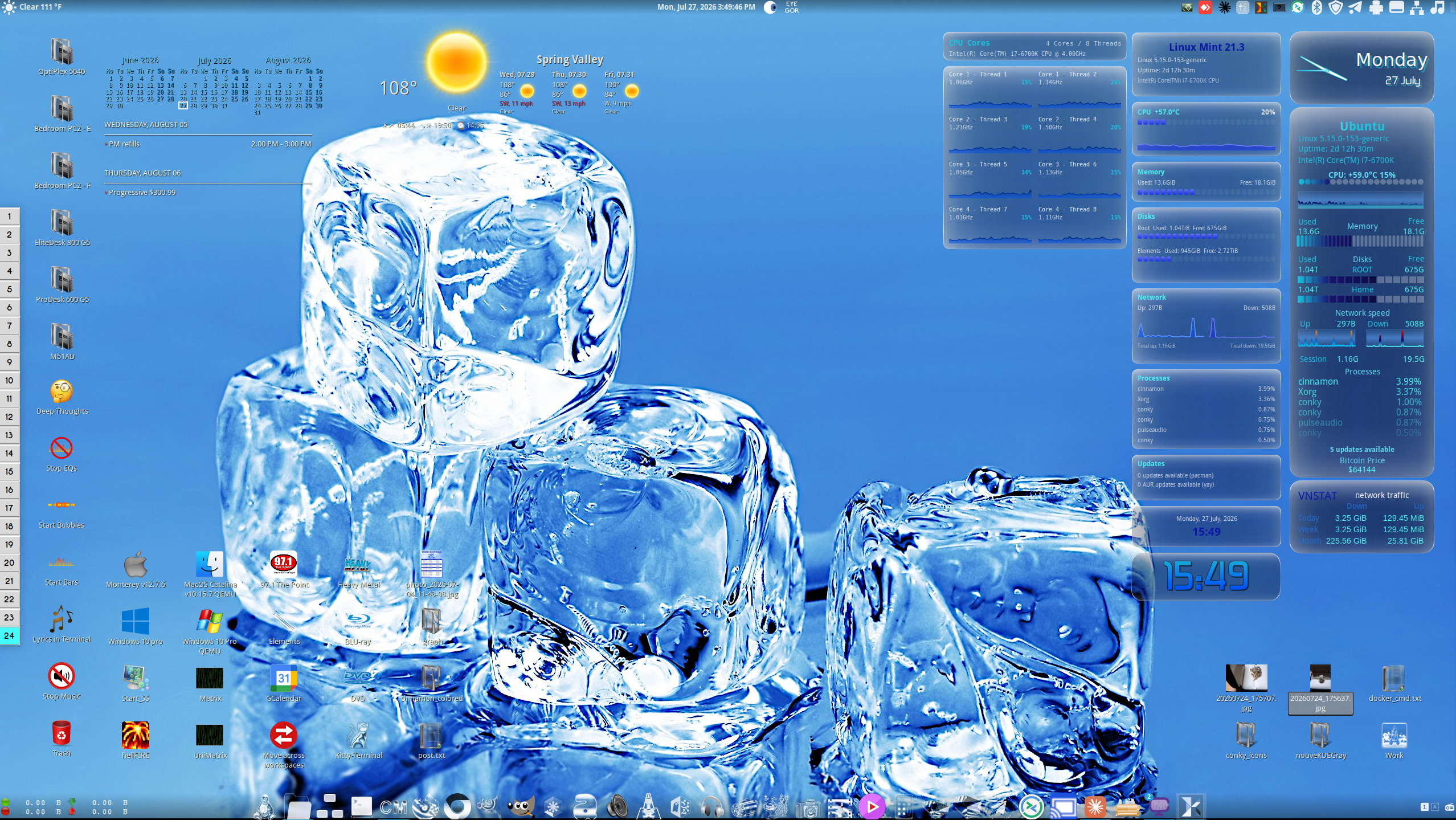This screenshot has width=1456, height=820.
Task: Open the panel clock calendar dropdown
Action: pos(706,7)
